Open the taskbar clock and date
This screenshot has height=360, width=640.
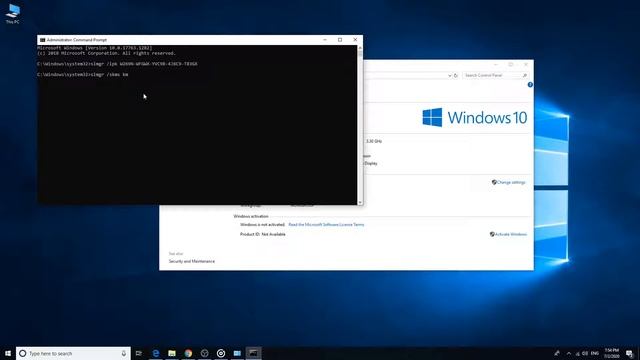coord(612,353)
